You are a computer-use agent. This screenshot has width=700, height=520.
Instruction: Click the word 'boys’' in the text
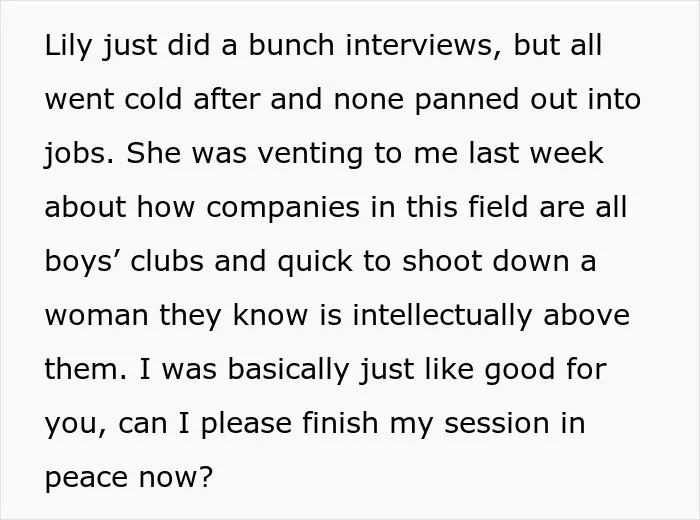(x=80, y=262)
